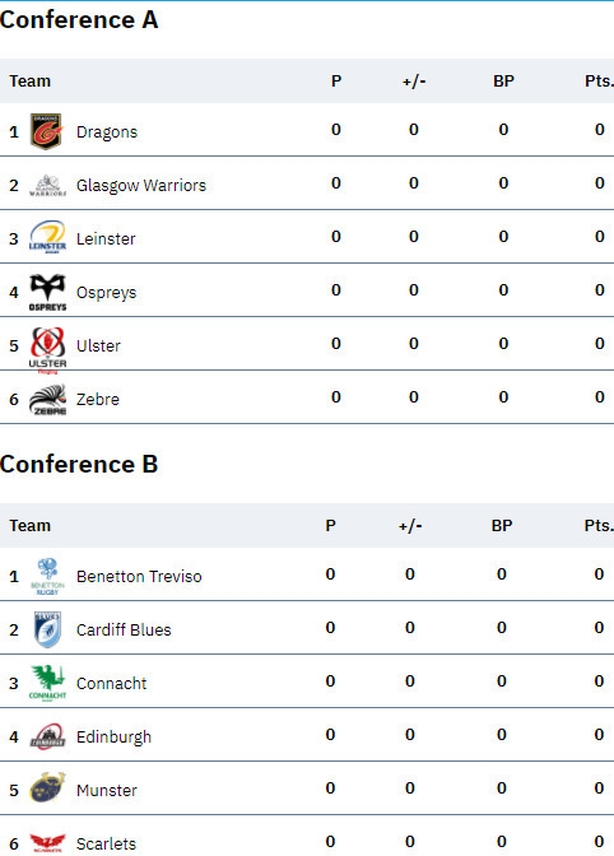Screen dimensions: 614x856
Task: Open the Munster stag crest
Action: coord(47,787)
